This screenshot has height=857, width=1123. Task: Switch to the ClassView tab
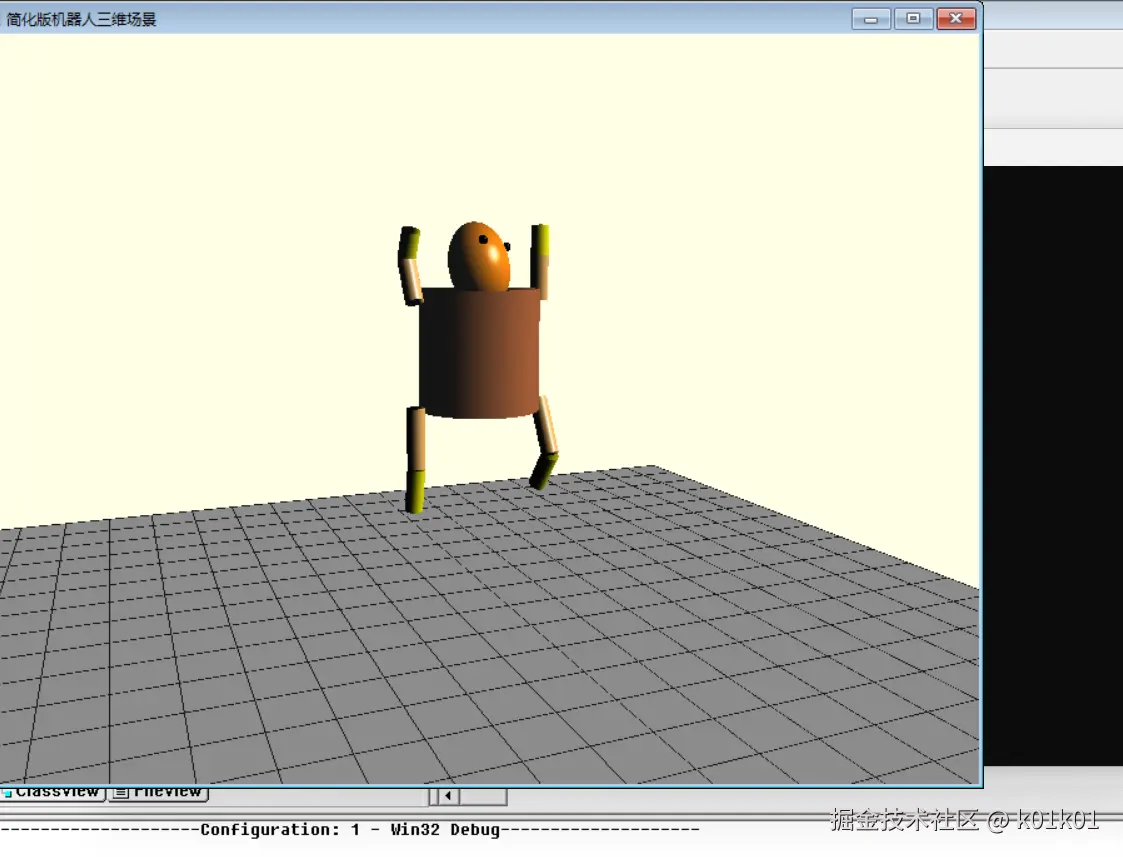53,793
